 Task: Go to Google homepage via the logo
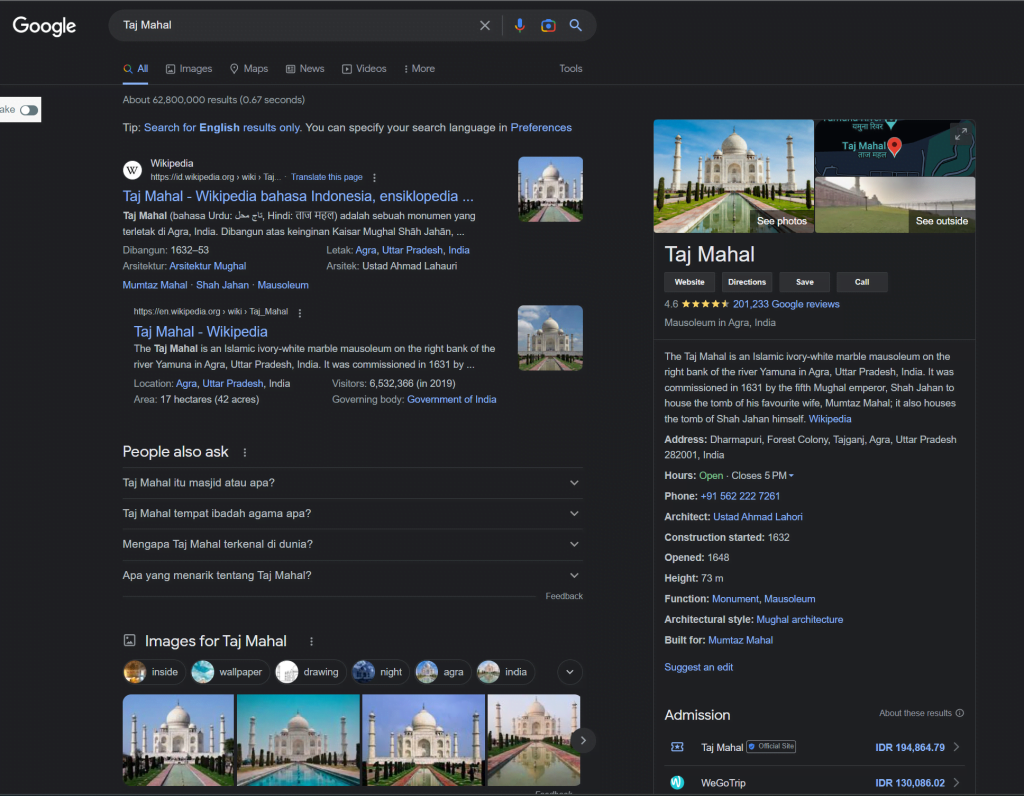point(44,26)
